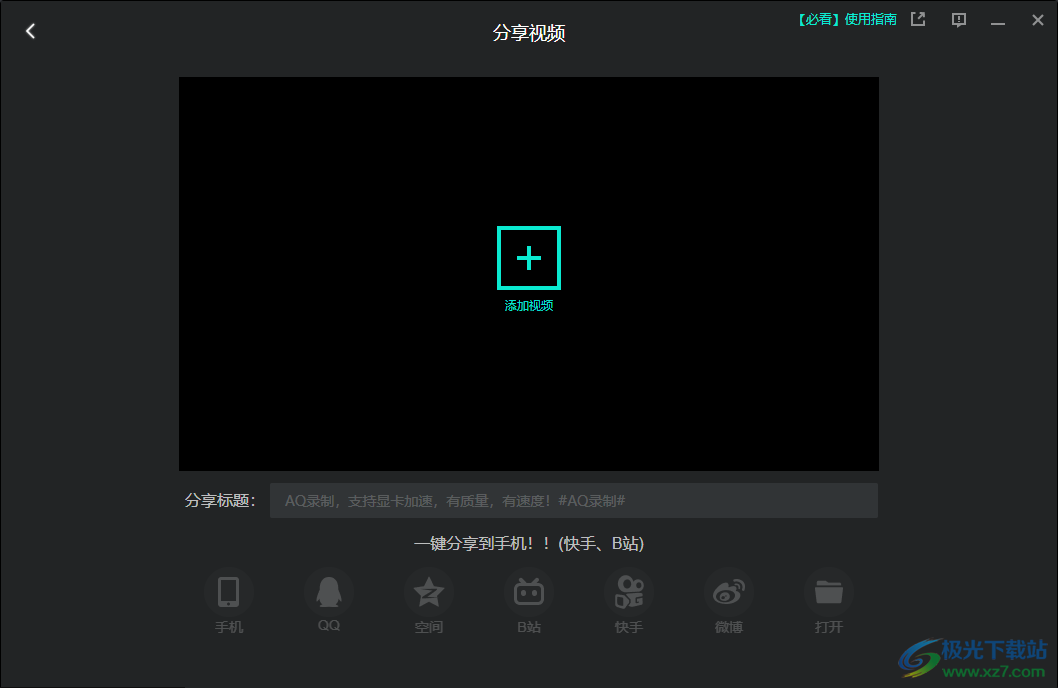Send the video to 手机
The image size is (1058, 688).
pos(229,590)
